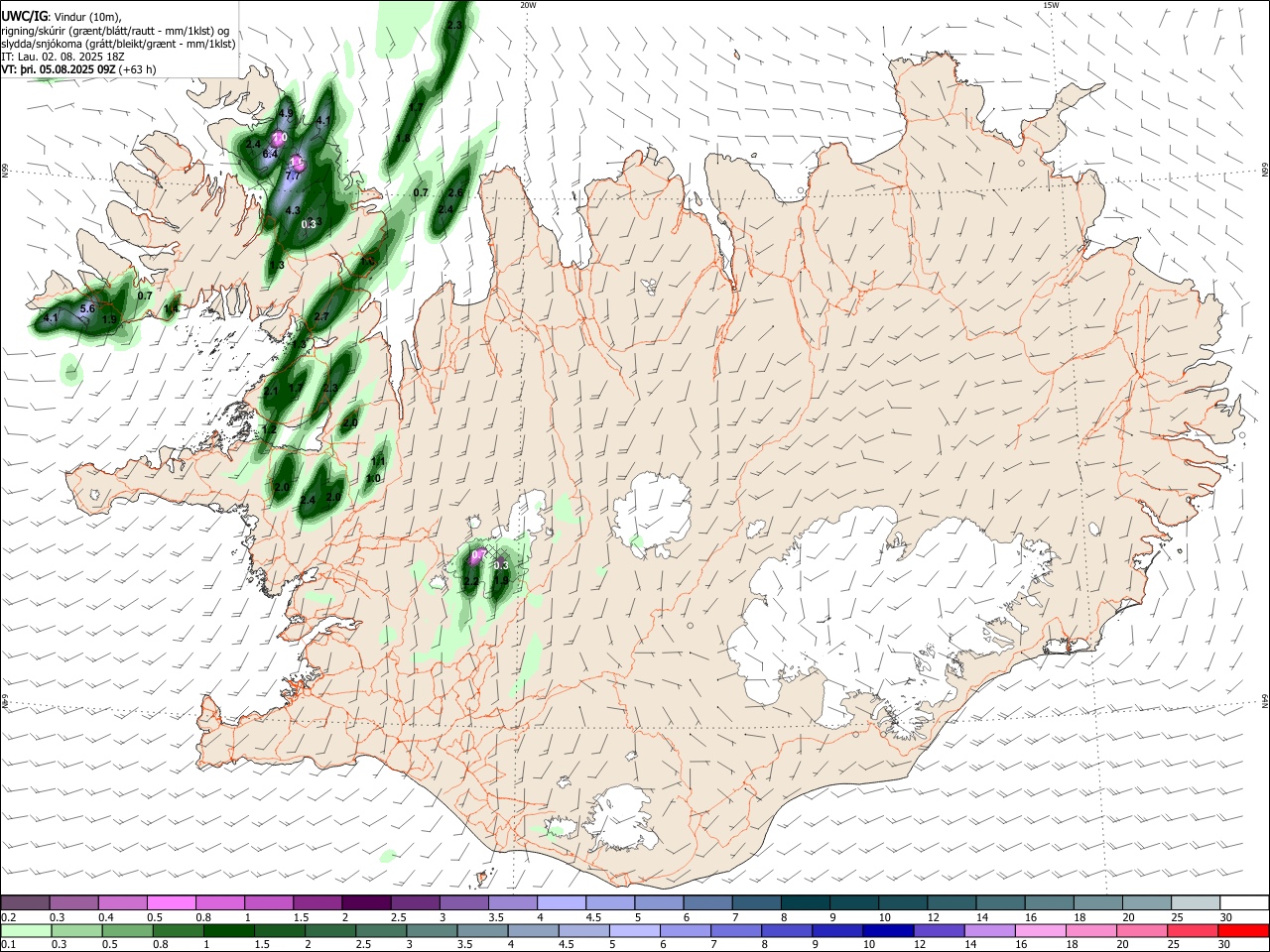Click the 2.6 precipitation value on the map
The image size is (1270, 952).
tap(455, 192)
